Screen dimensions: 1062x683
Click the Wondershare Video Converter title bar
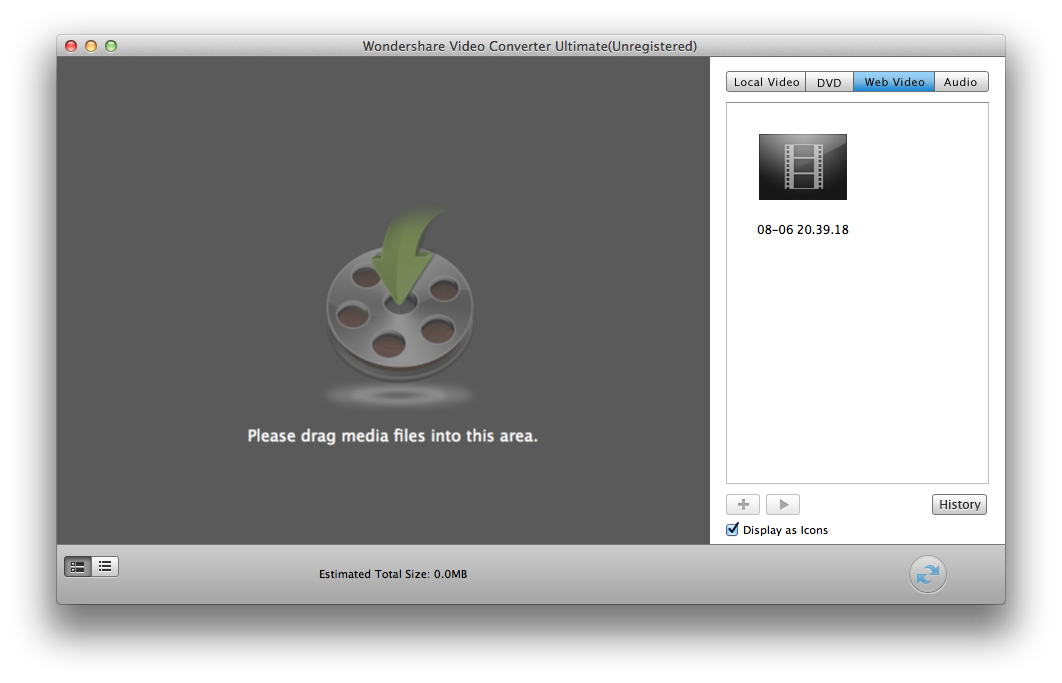pyautogui.click(x=530, y=46)
